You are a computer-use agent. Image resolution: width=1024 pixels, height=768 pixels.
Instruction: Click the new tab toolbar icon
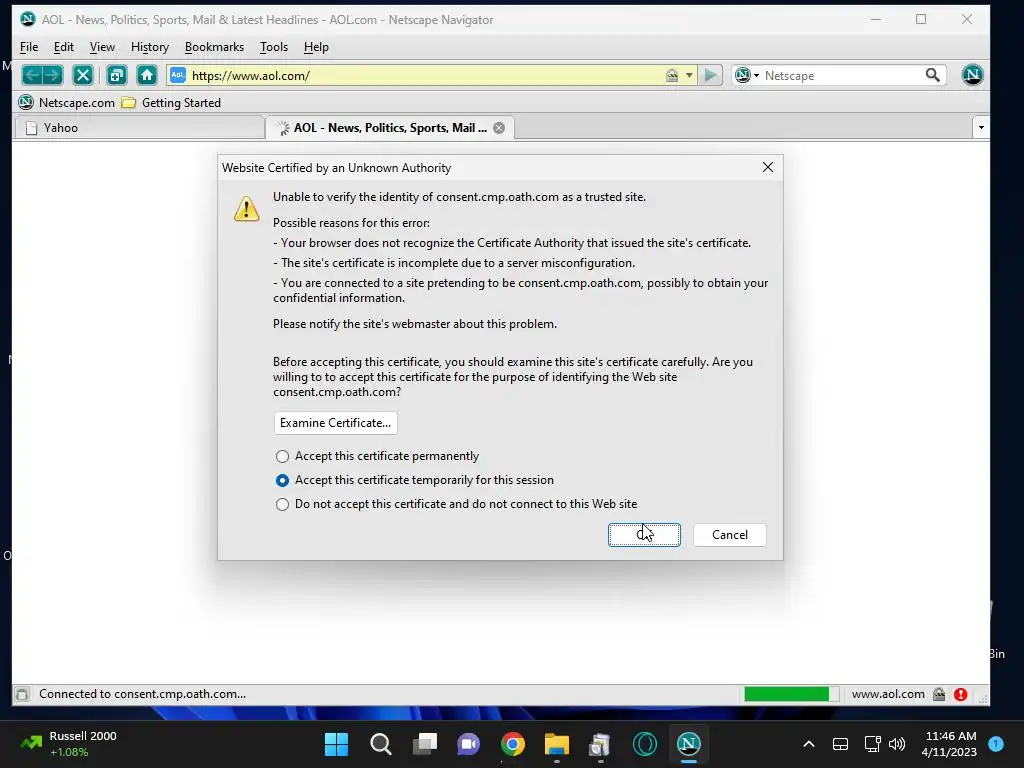point(117,75)
